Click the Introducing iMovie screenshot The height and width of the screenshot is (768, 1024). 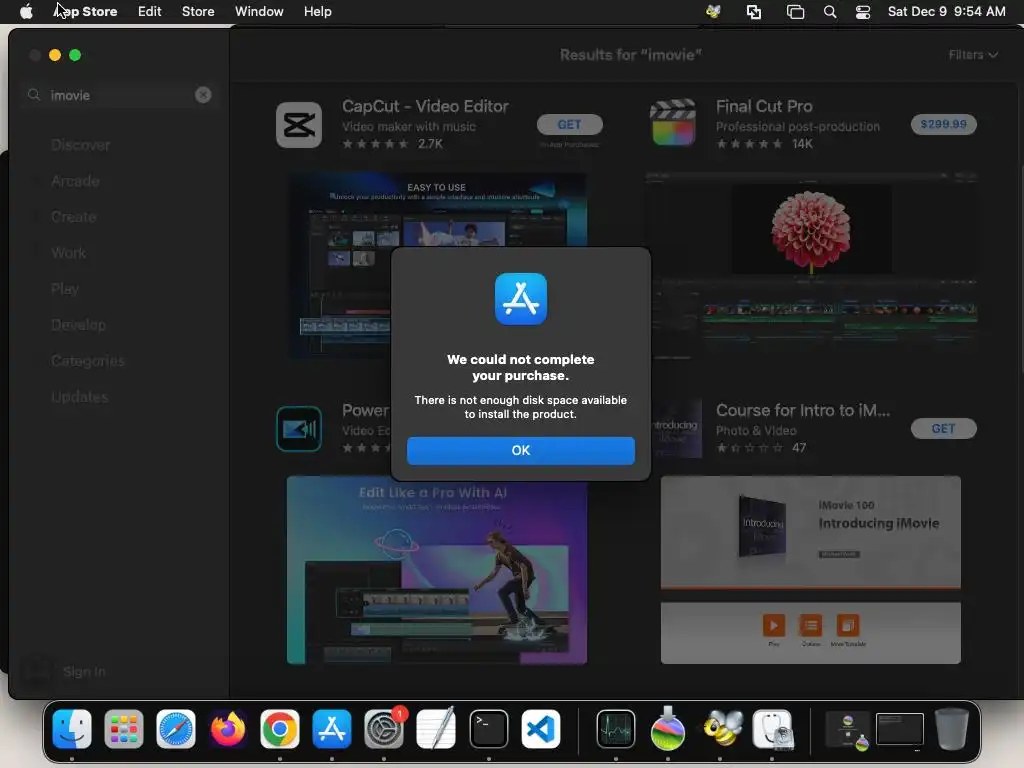click(x=810, y=570)
